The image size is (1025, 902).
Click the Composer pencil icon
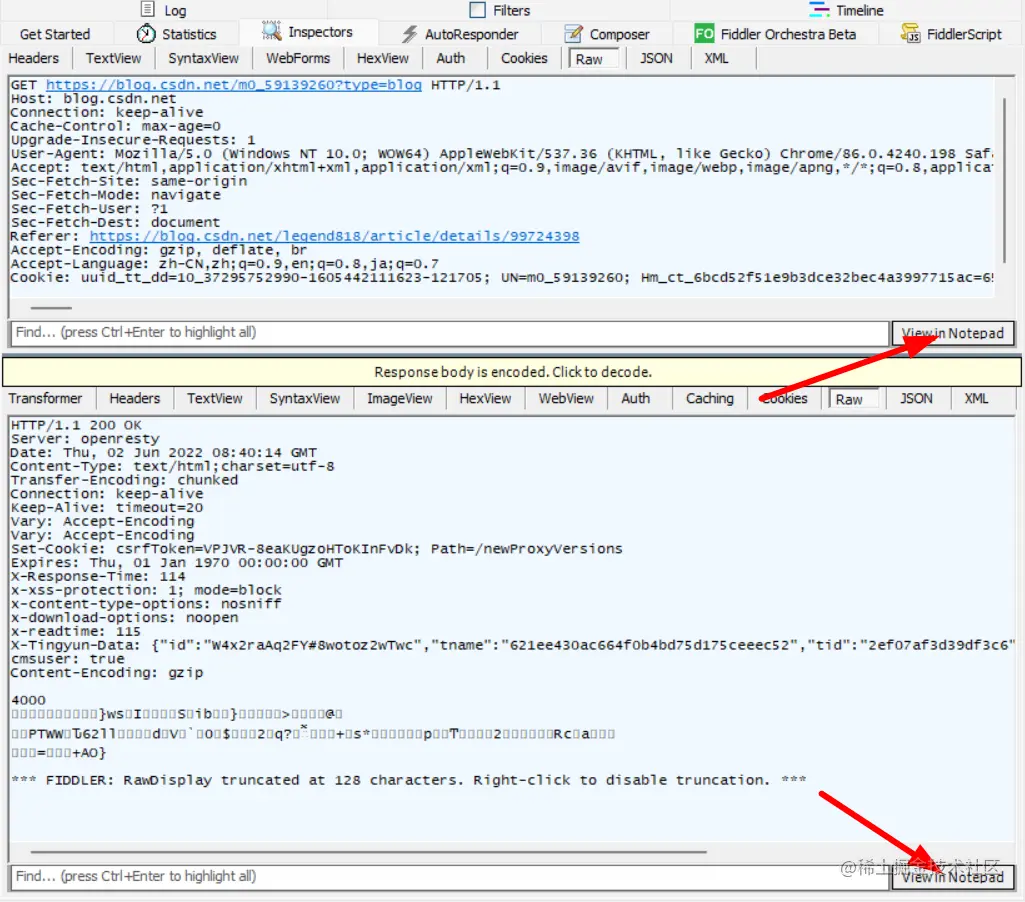(573, 34)
